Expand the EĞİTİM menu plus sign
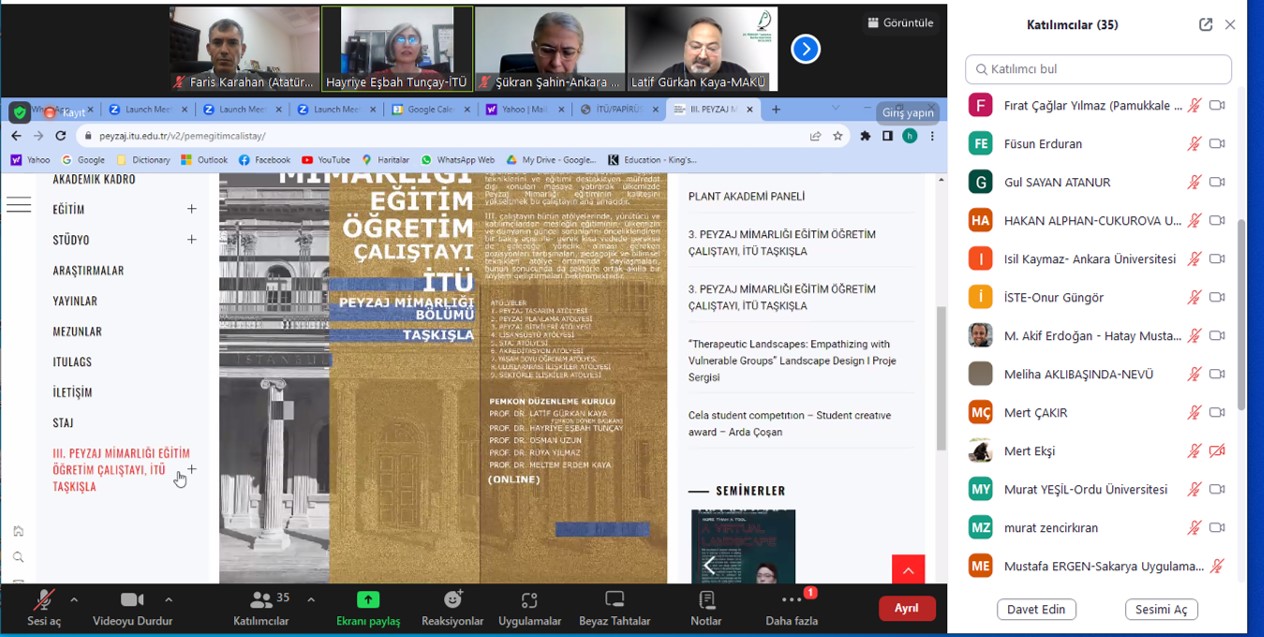Screen dimensions: 1264x637 [192, 209]
